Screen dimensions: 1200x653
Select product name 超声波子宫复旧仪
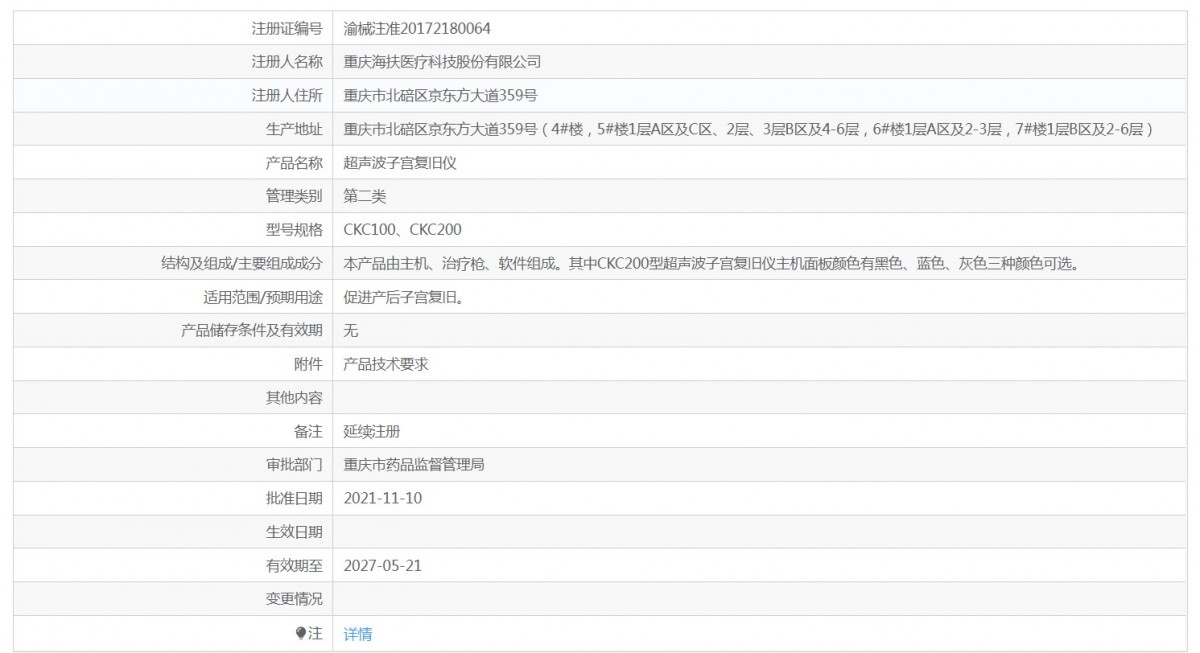400,163
